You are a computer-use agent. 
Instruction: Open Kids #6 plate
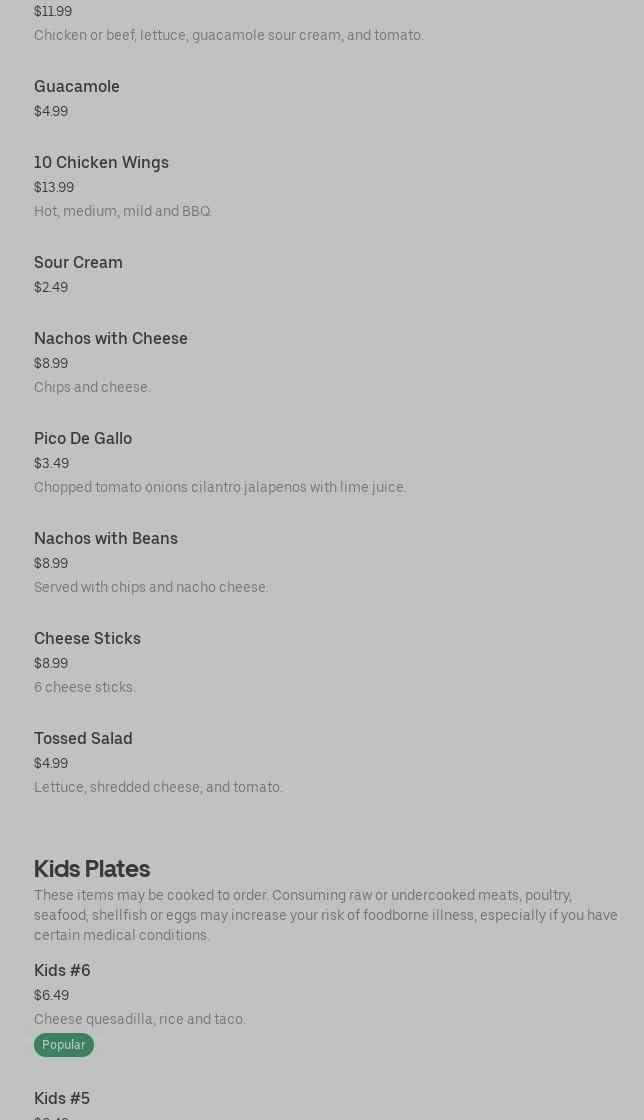[x=62, y=971]
